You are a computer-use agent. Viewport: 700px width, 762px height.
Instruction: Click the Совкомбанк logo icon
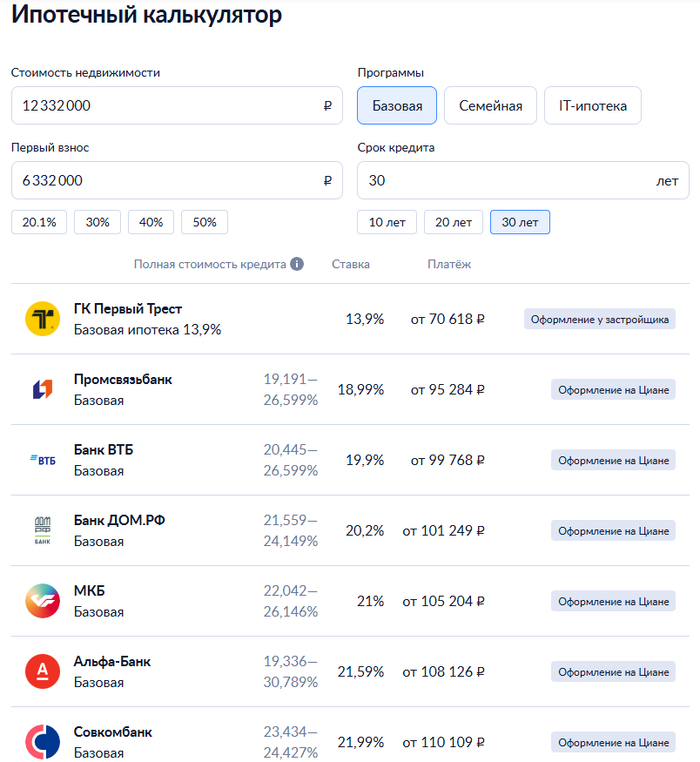click(43, 741)
